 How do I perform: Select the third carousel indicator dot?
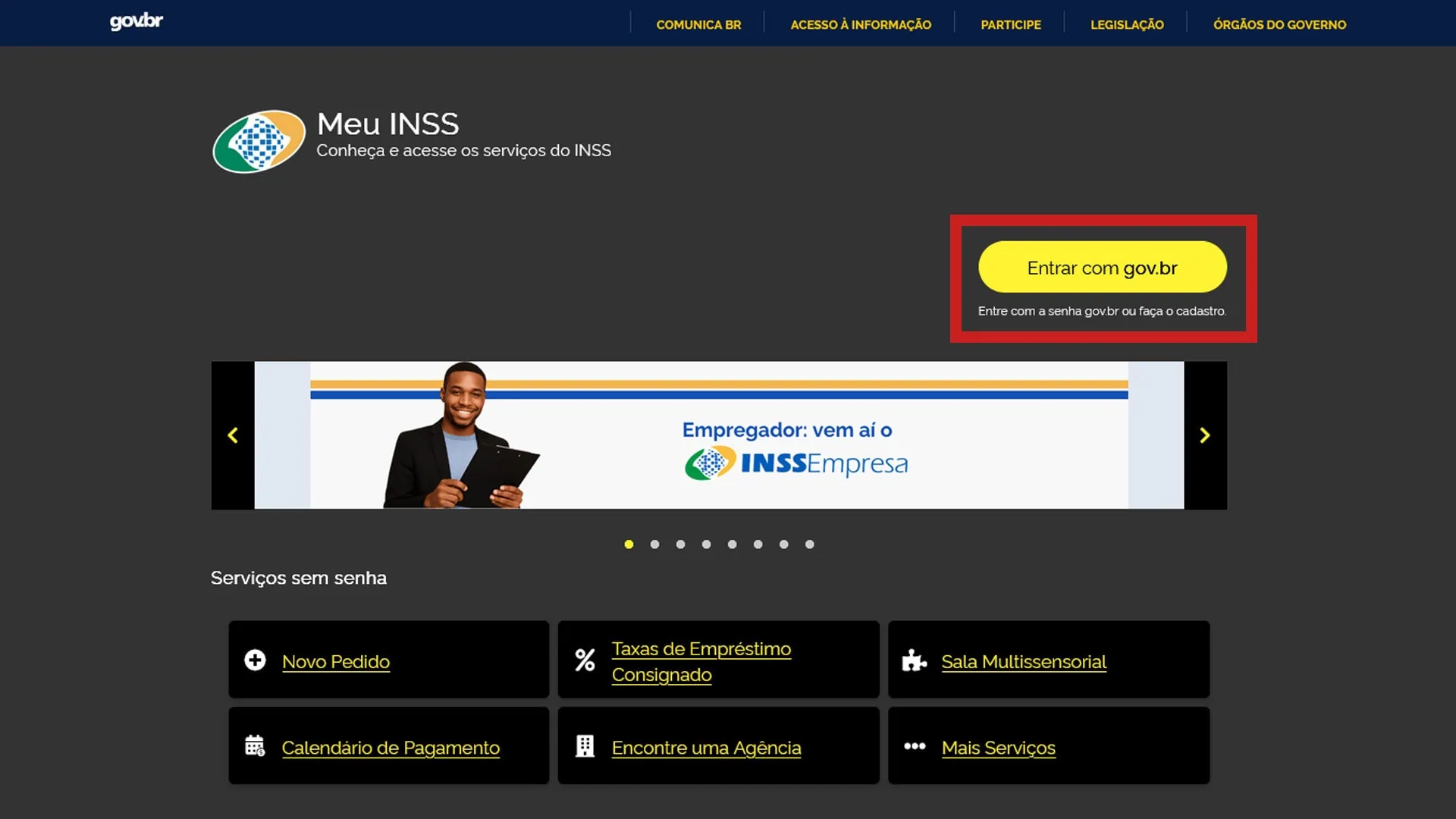pos(680,544)
